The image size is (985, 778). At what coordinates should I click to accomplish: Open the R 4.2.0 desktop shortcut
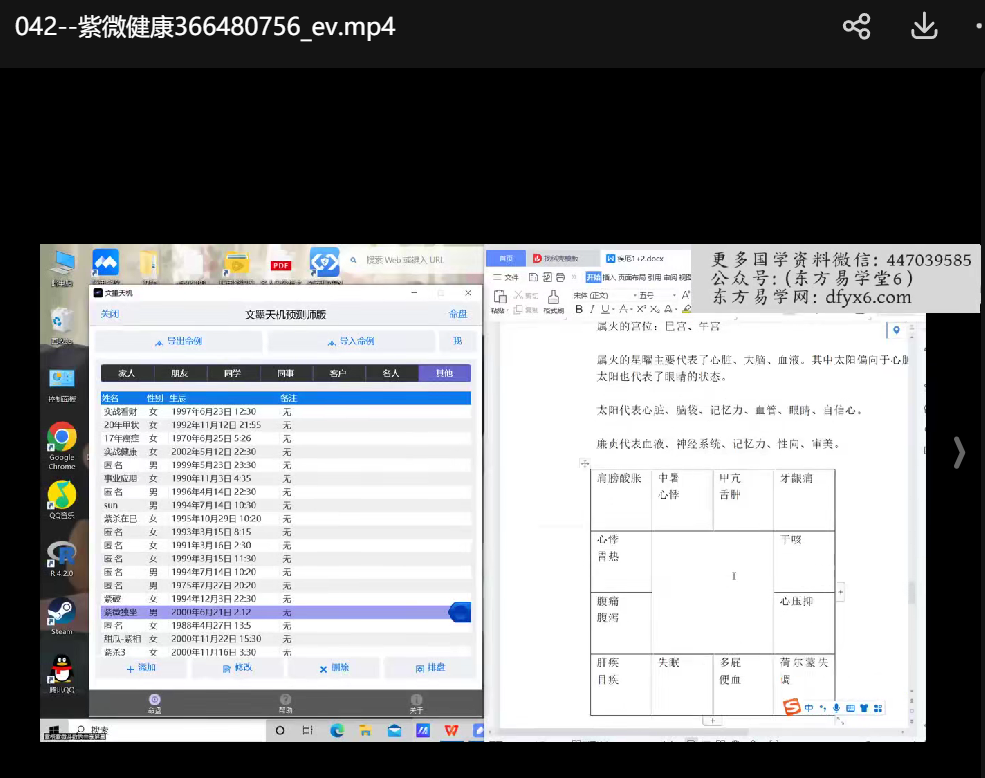coord(62,554)
